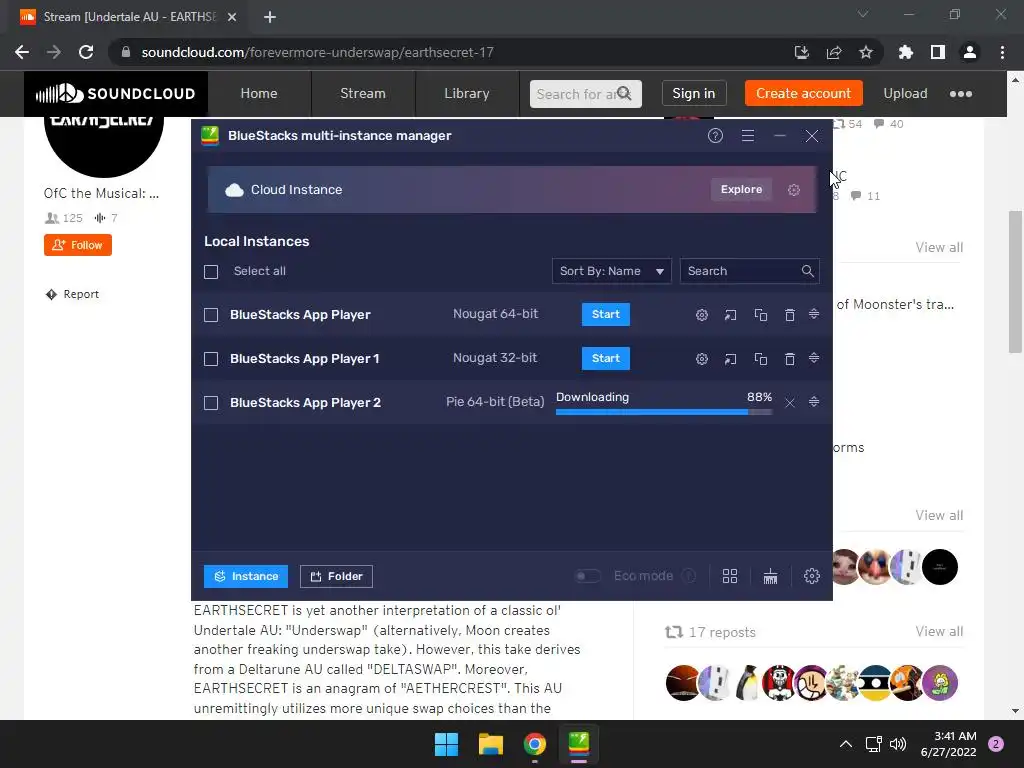Viewport: 1024px width, 768px height.
Task: Open settings for BlueStacks App Player 1
Action: 701,359
